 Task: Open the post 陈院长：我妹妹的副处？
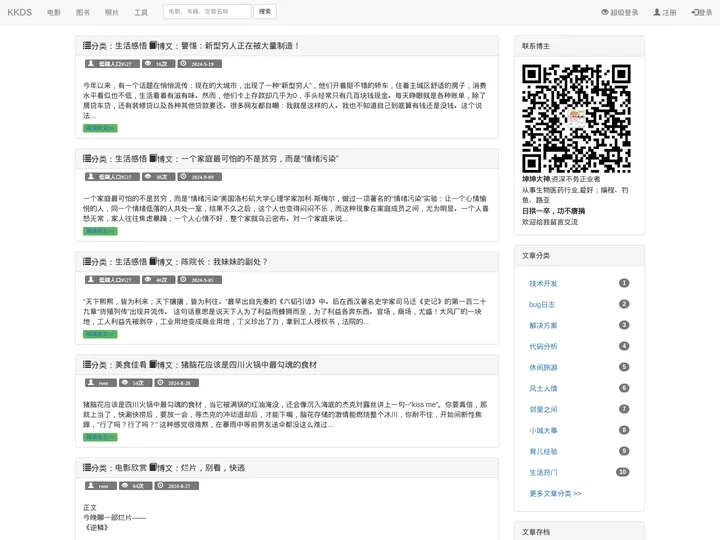(x=224, y=262)
